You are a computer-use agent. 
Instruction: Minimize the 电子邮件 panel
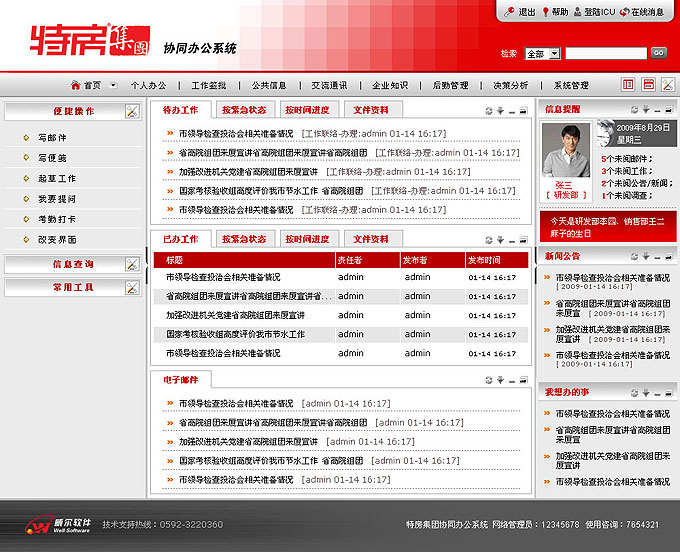511,380
